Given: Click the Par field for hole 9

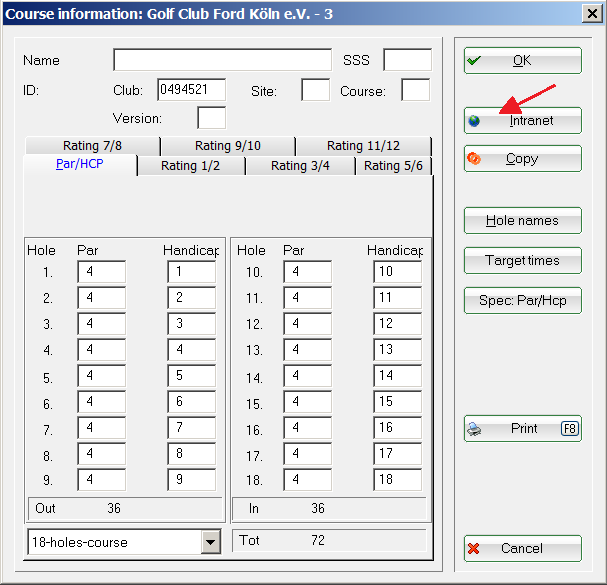Looking at the screenshot, I should [x=101, y=480].
